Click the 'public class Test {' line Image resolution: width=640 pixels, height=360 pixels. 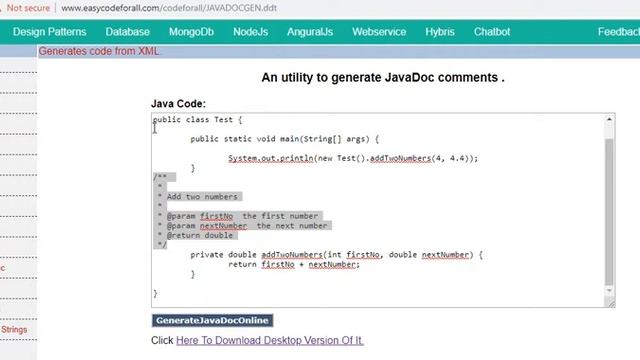coord(198,120)
